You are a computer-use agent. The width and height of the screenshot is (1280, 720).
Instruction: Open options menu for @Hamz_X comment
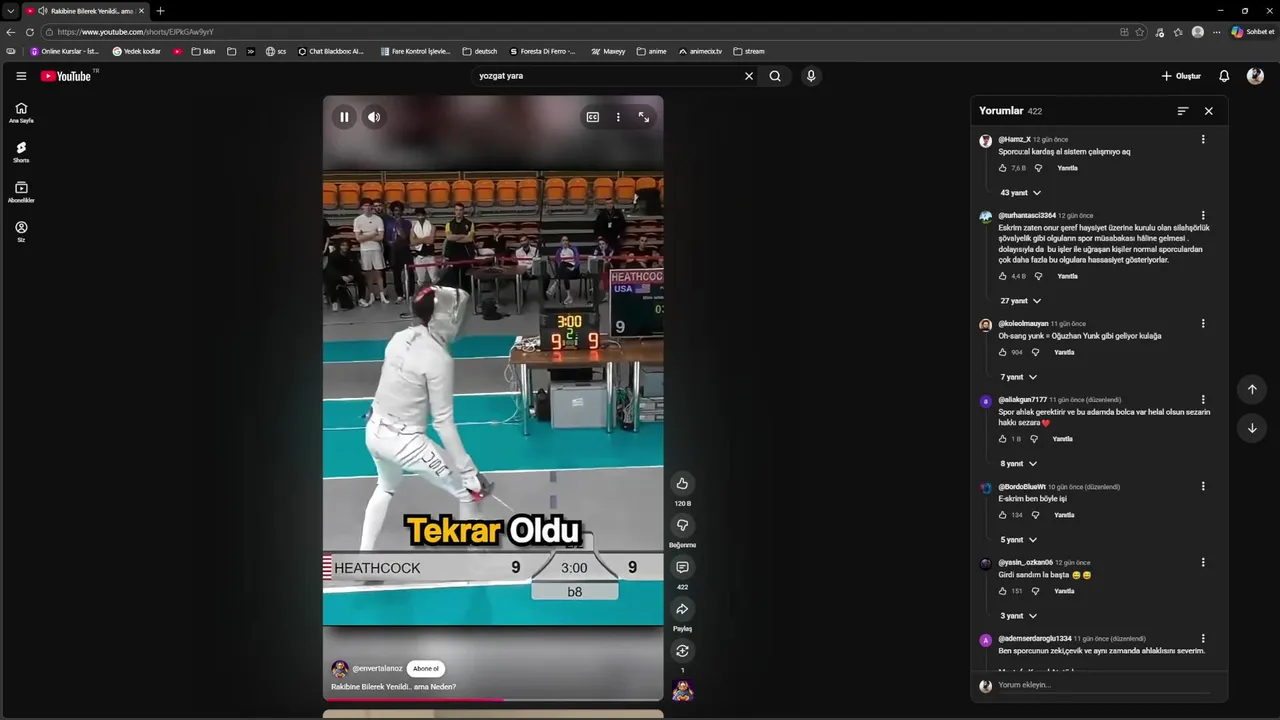(x=1203, y=140)
